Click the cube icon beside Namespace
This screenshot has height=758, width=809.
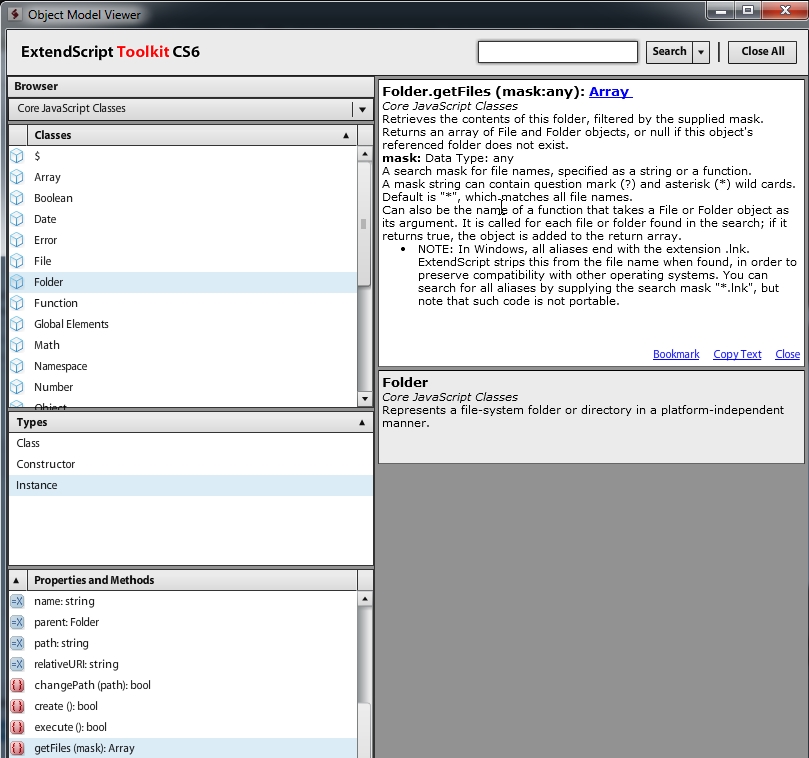tap(17, 366)
